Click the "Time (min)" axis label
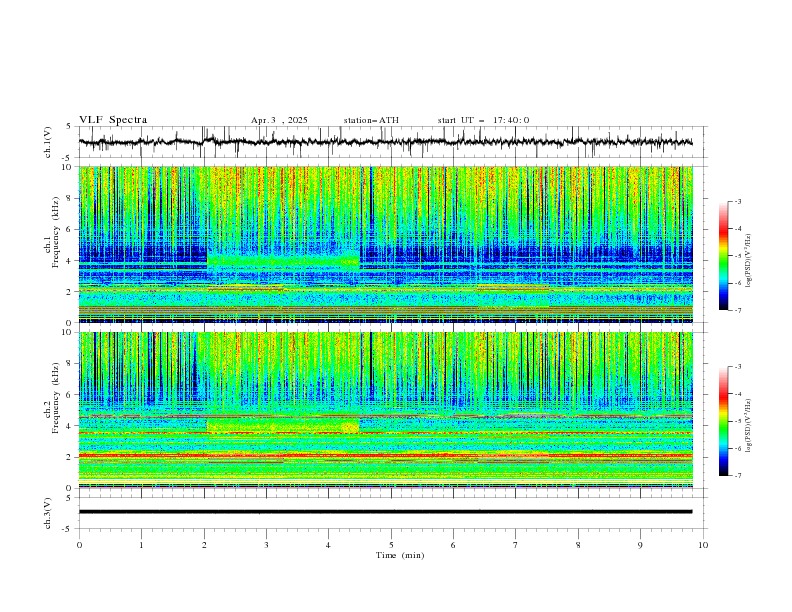Viewport: 792px width, 612px height. pyautogui.click(x=400, y=555)
